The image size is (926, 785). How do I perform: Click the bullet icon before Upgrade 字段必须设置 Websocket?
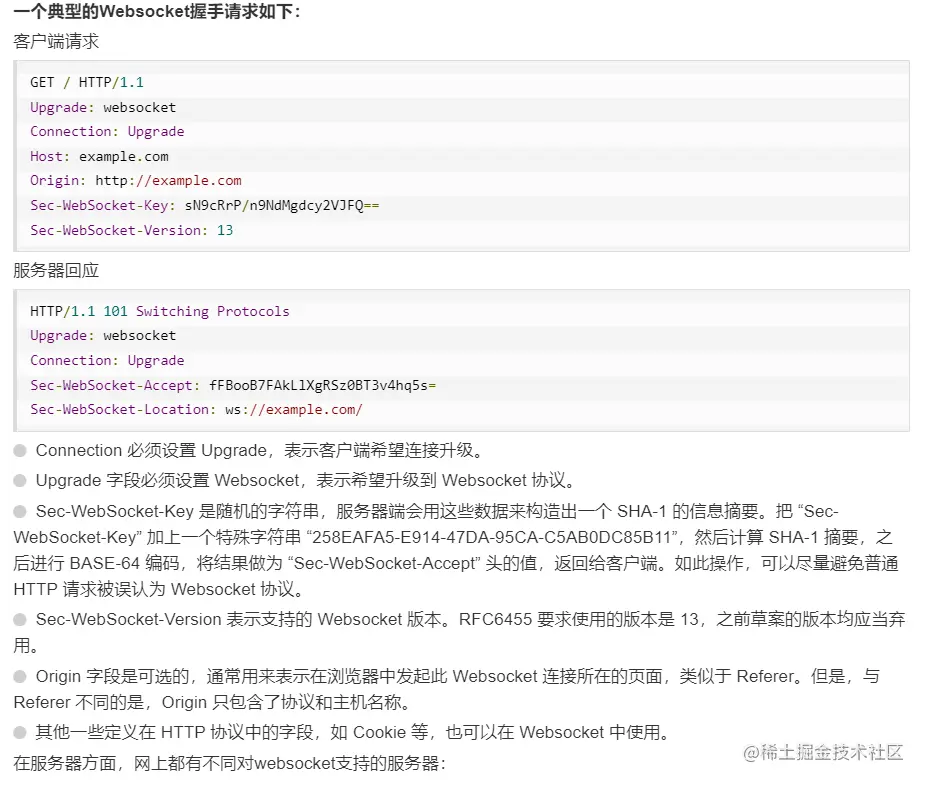click(x=18, y=480)
